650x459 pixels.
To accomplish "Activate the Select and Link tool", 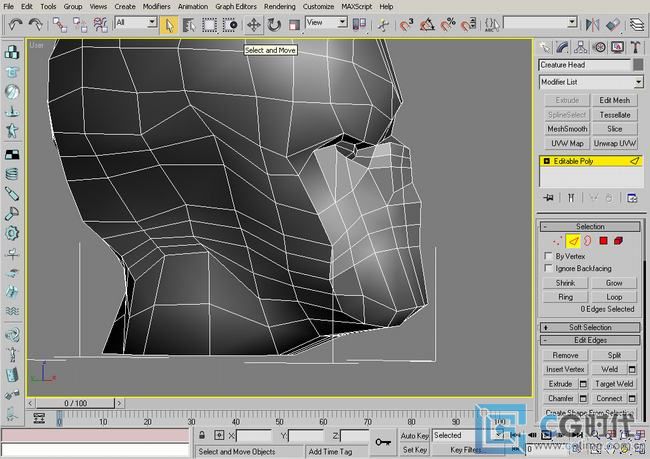I will (x=60, y=25).
